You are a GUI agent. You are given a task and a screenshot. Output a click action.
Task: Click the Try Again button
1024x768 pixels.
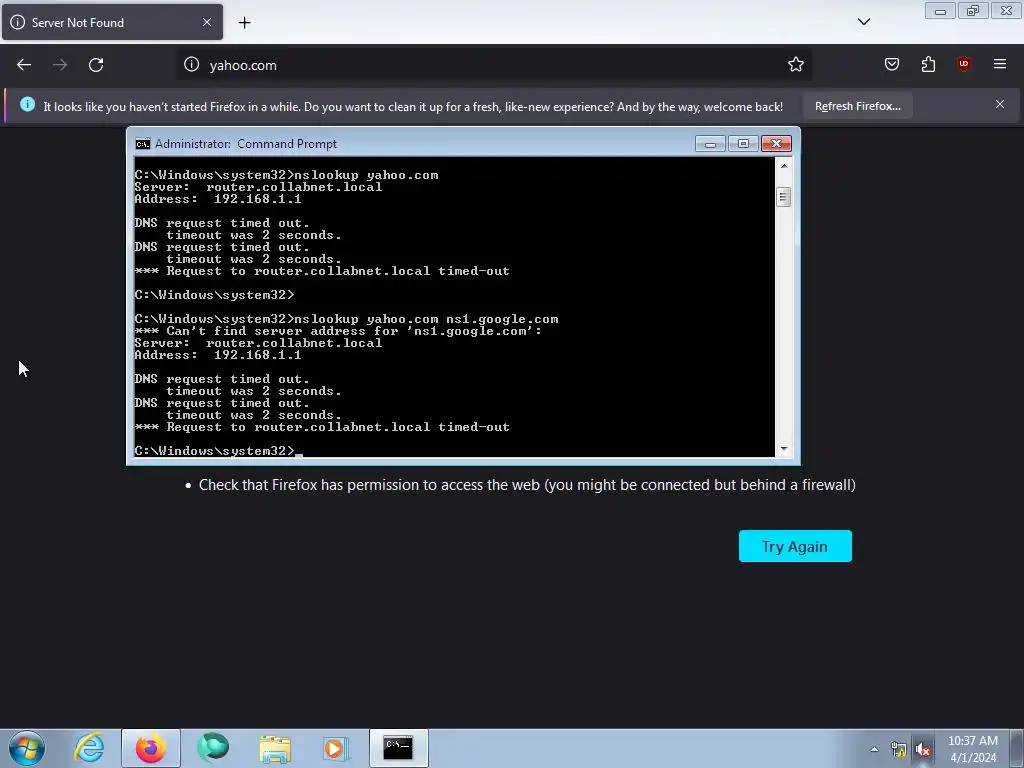click(795, 546)
